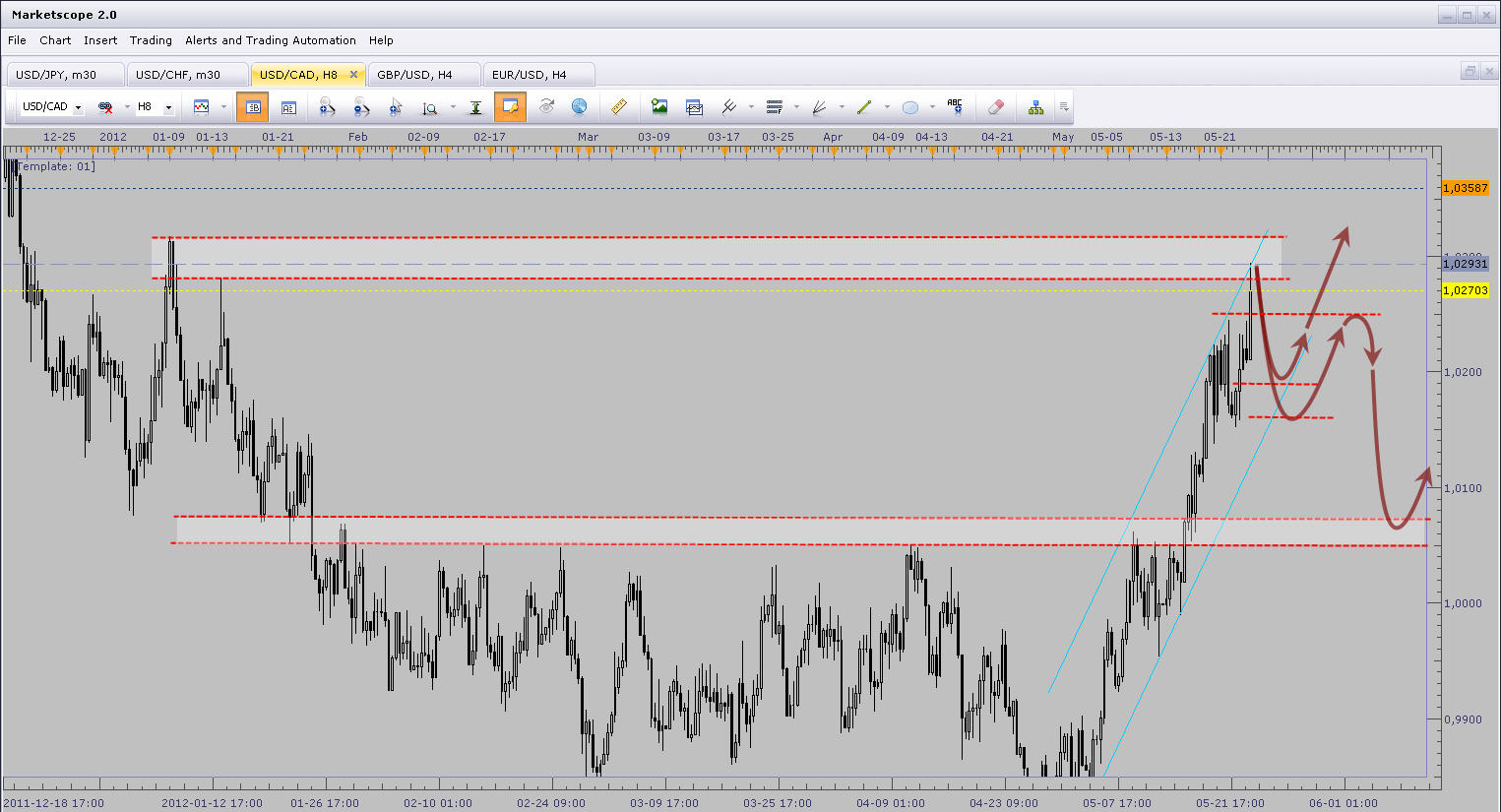
Task: Close the inner chart window
Action: tap(1487, 71)
